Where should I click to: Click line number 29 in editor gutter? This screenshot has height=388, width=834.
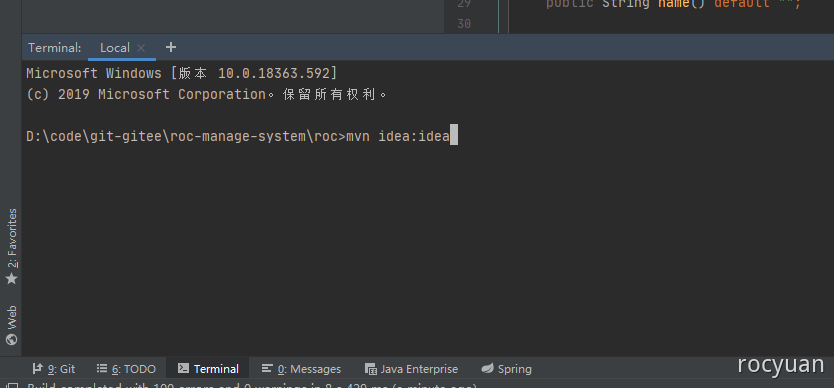[x=464, y=4]
